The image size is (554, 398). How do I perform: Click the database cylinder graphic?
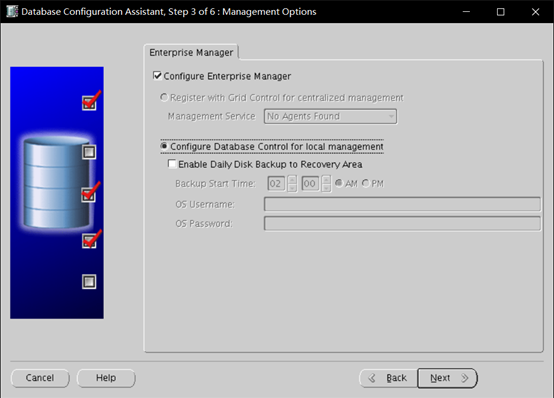pos(57,182)
